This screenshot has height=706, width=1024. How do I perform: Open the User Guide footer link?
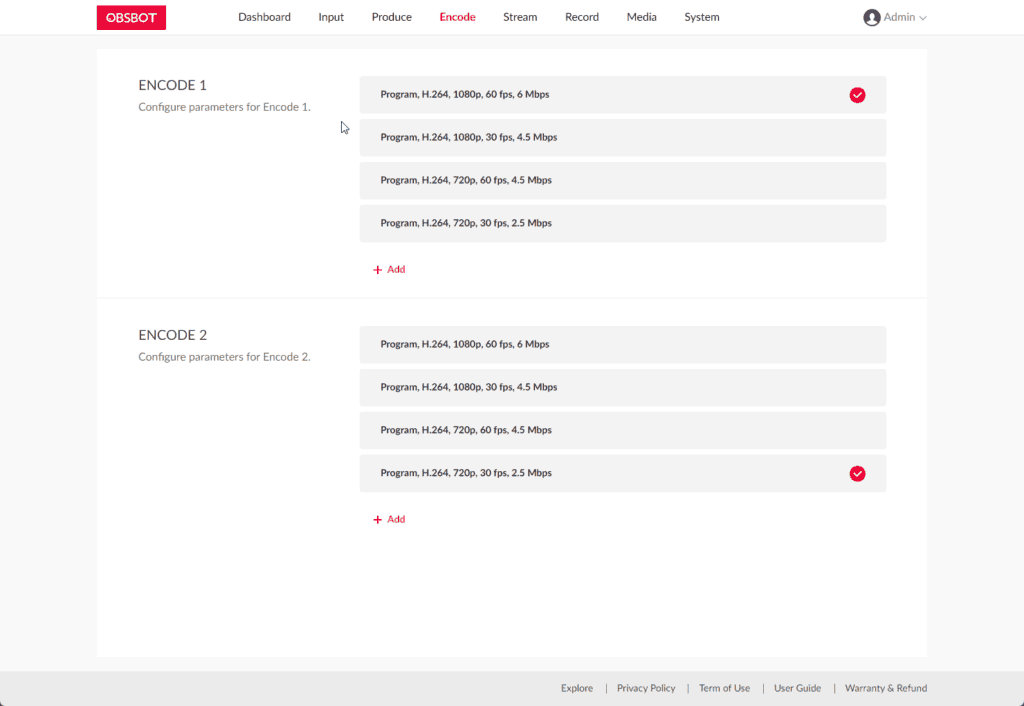click(797, 688)
